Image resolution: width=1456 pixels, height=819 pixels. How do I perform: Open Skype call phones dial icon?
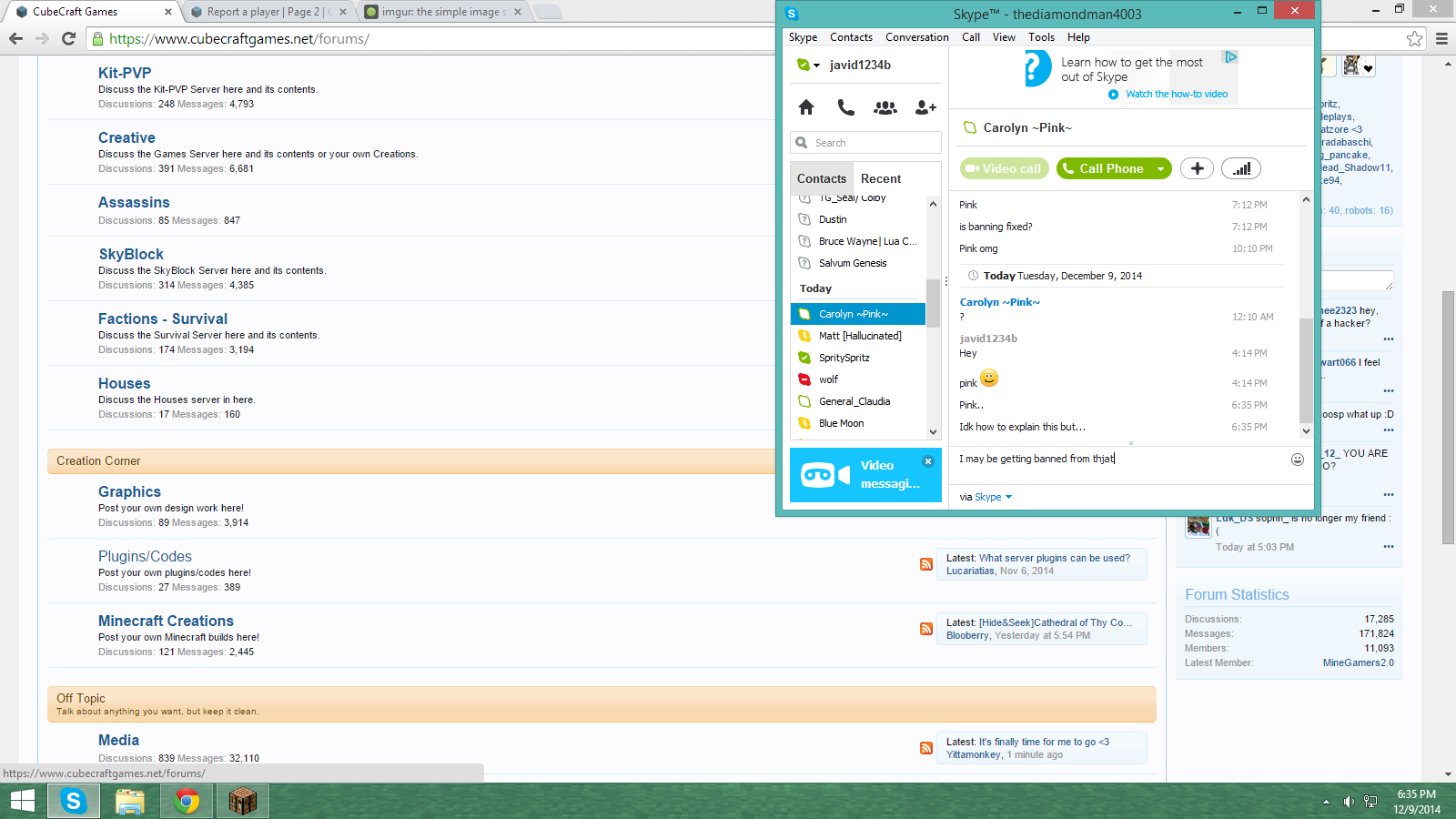(x=845, y=107)
